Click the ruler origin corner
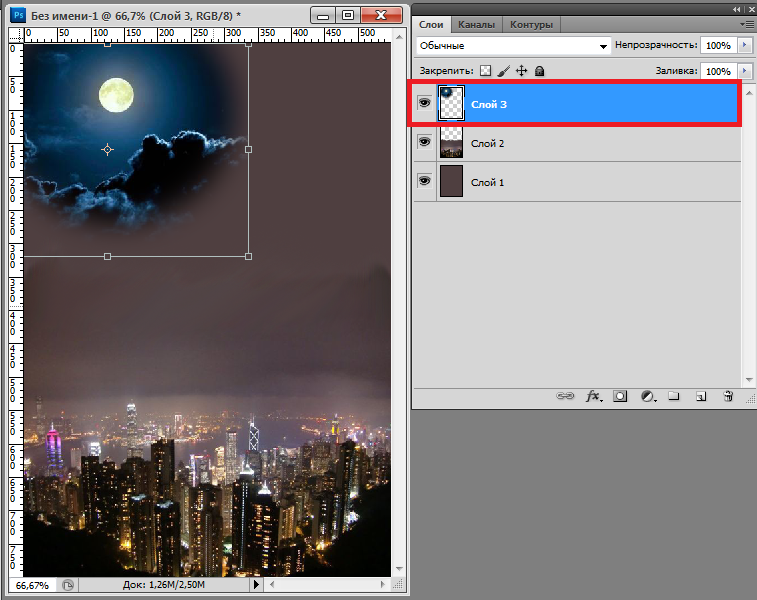The image size is (757, 600). tap(16, 35)
